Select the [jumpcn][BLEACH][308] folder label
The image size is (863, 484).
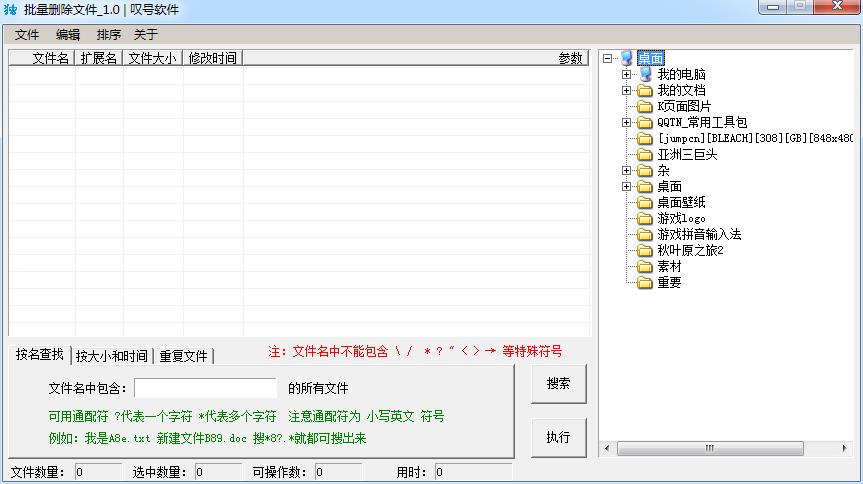(755, 138)
